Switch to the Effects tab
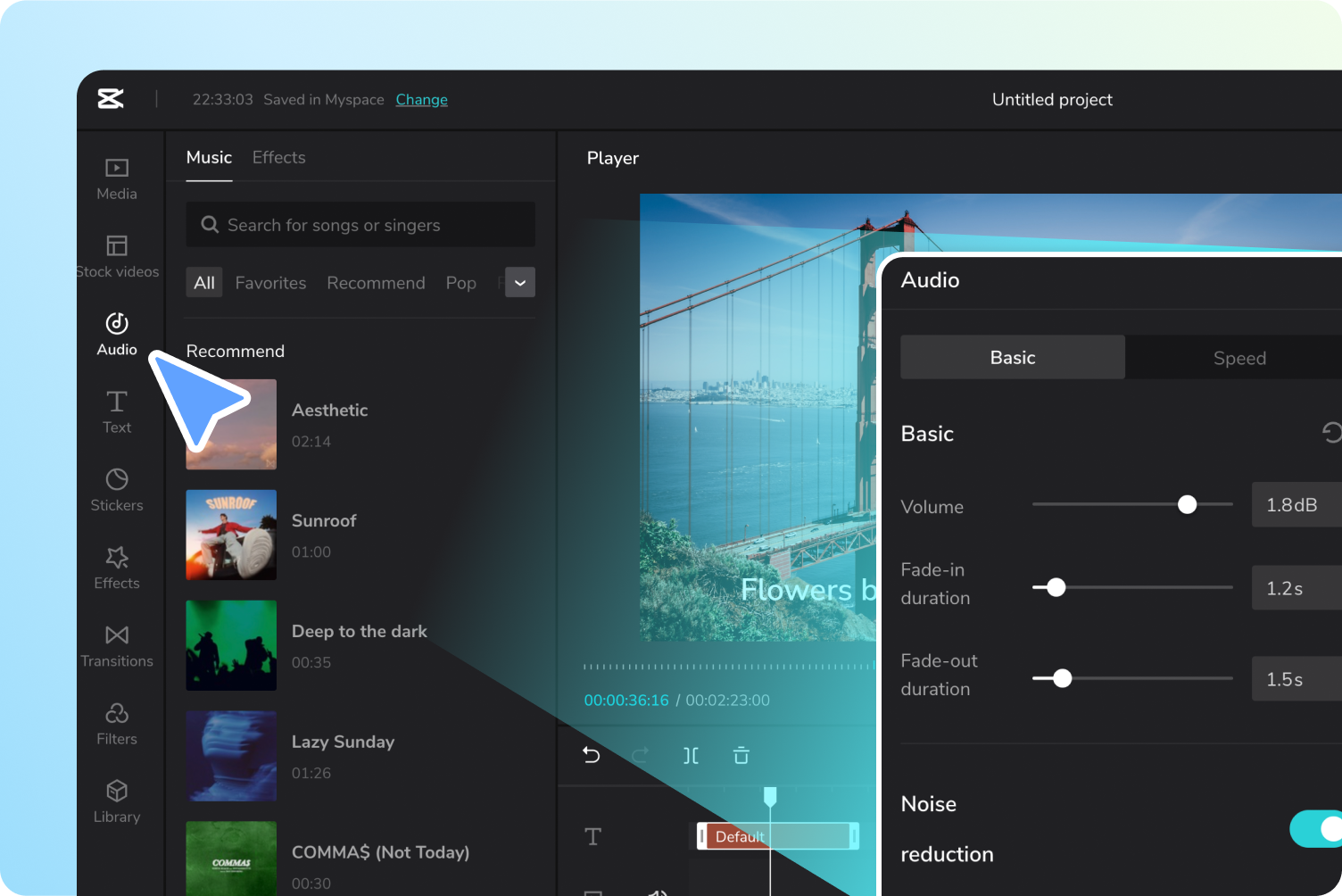This screenshot has width=1342, height=896. (278, 157)
